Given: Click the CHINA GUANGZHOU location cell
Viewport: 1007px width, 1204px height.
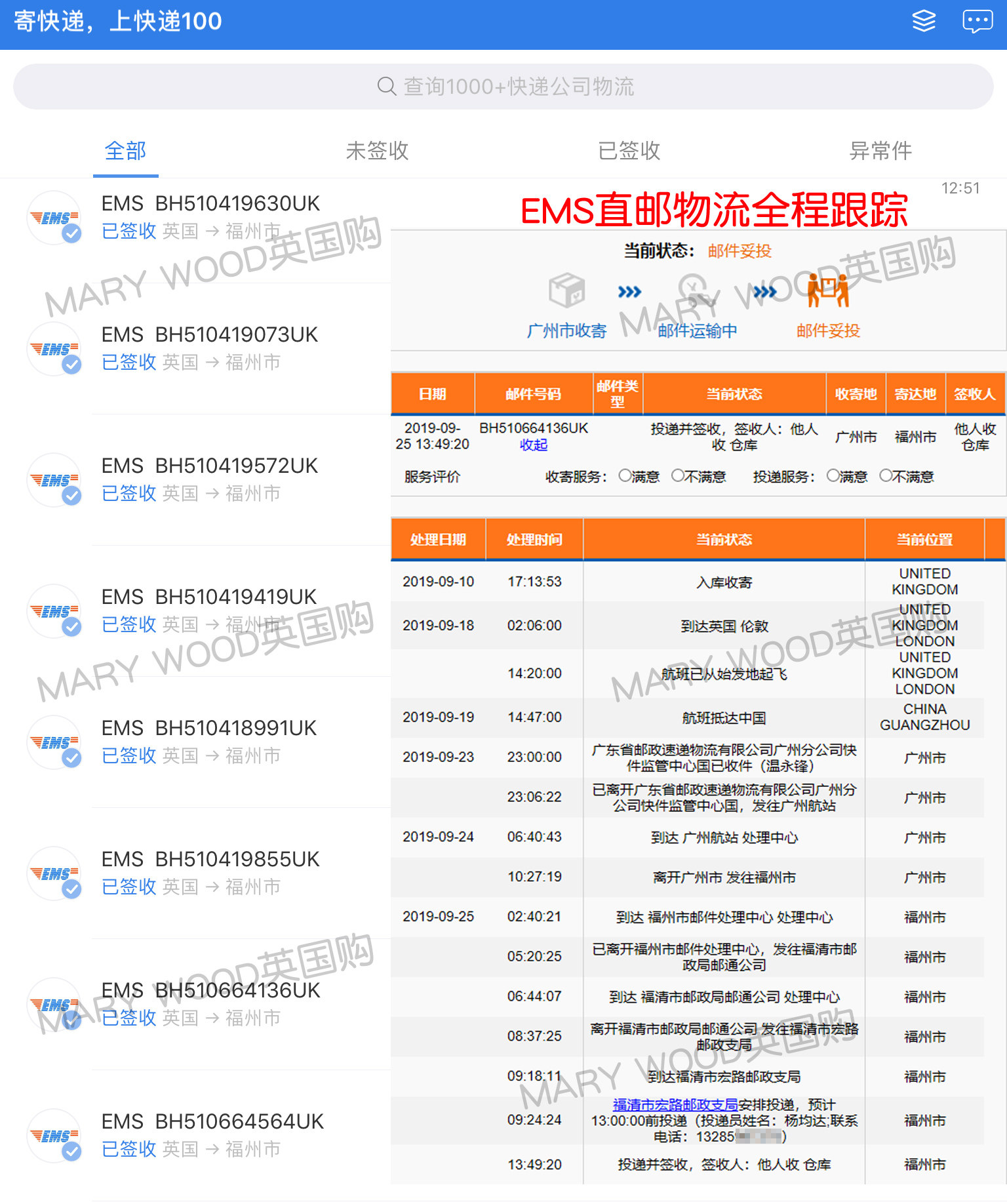Looking at the screenshot, I should pos(924,717).
